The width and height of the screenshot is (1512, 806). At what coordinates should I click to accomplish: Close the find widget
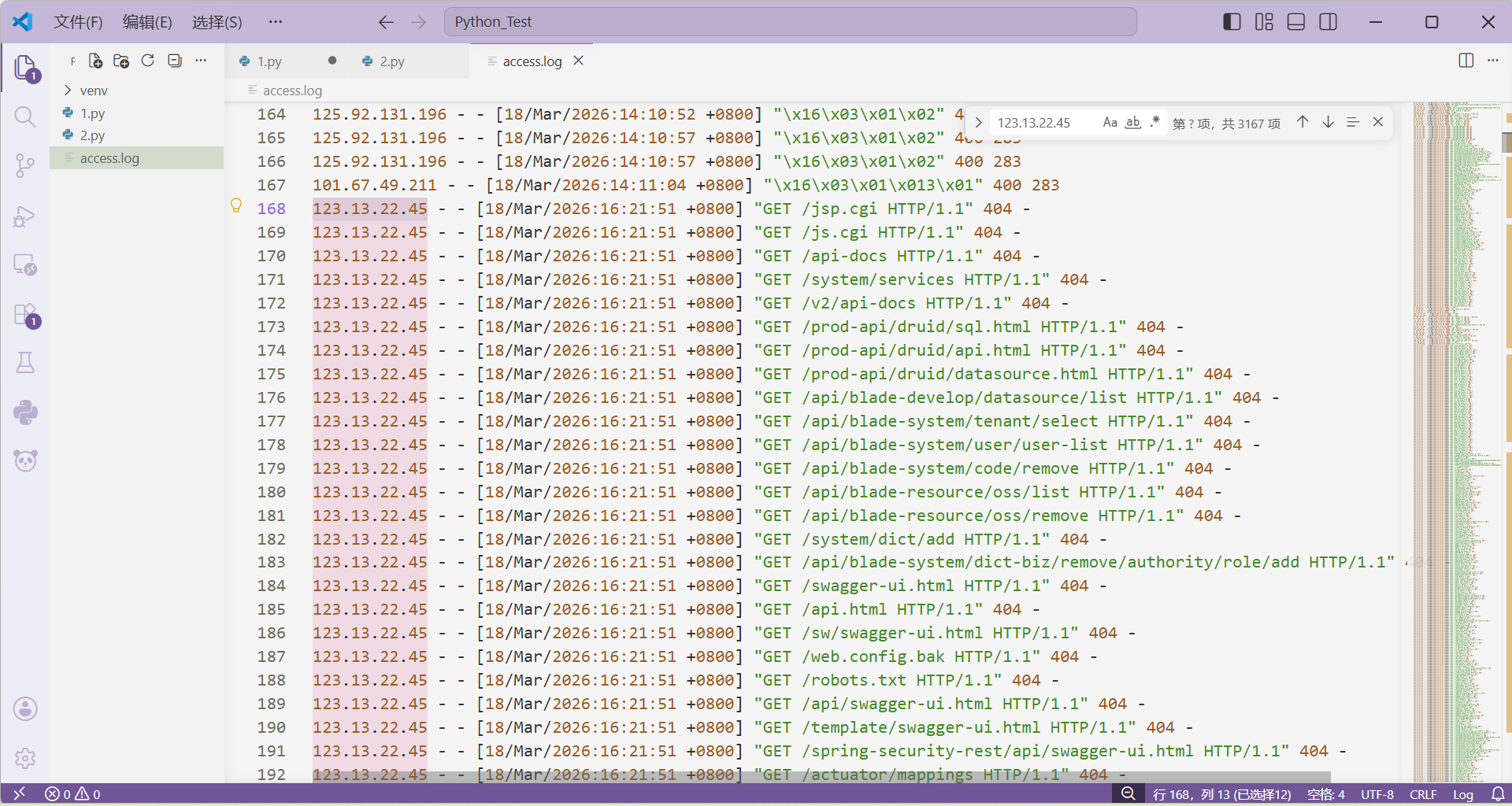coord(1378,122)
